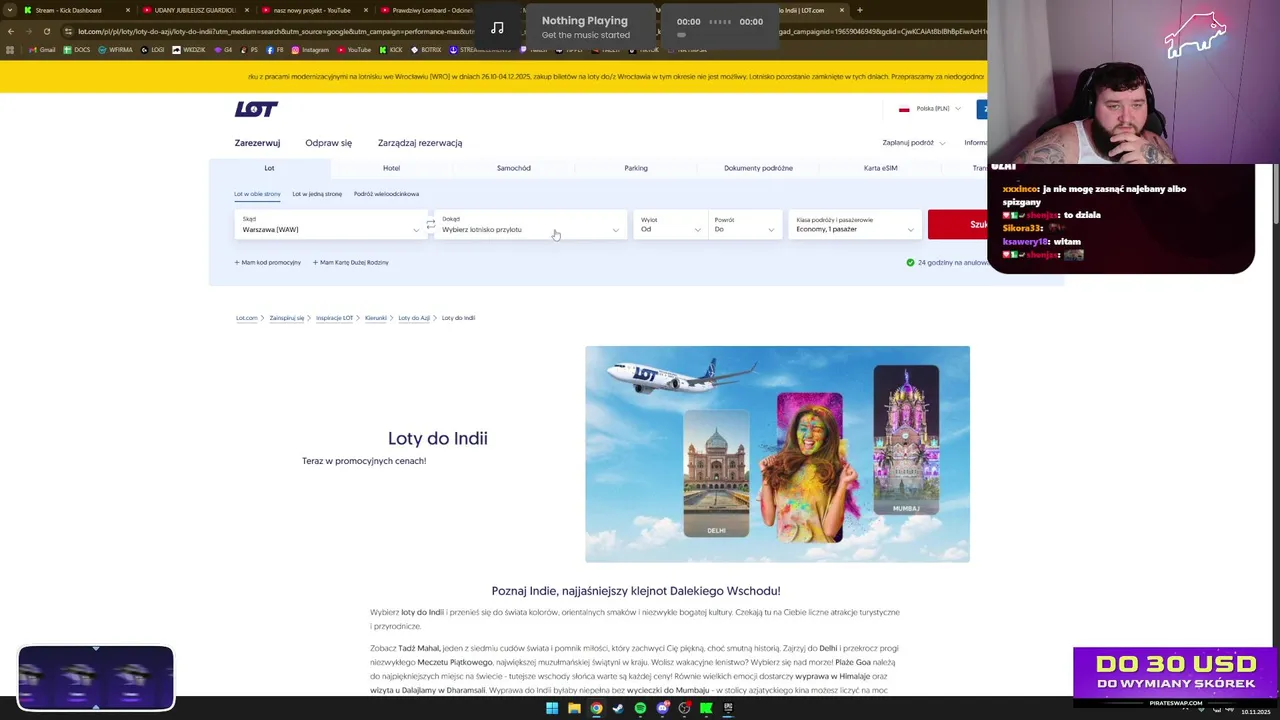Open 'Odpraw się' navigation item
The height and width of the screenshot is (720, 1280).
tap(328, 143)
